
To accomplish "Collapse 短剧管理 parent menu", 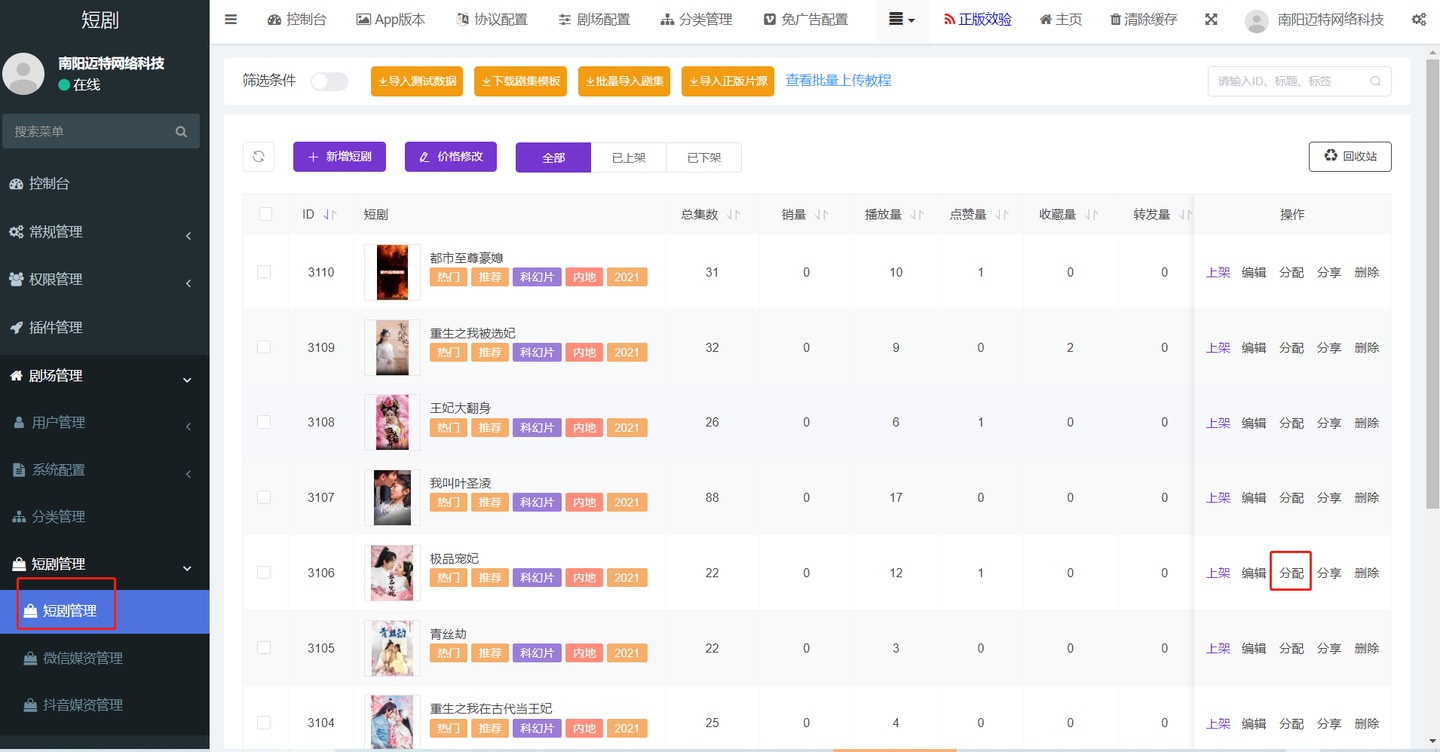I will coord(104,564).
